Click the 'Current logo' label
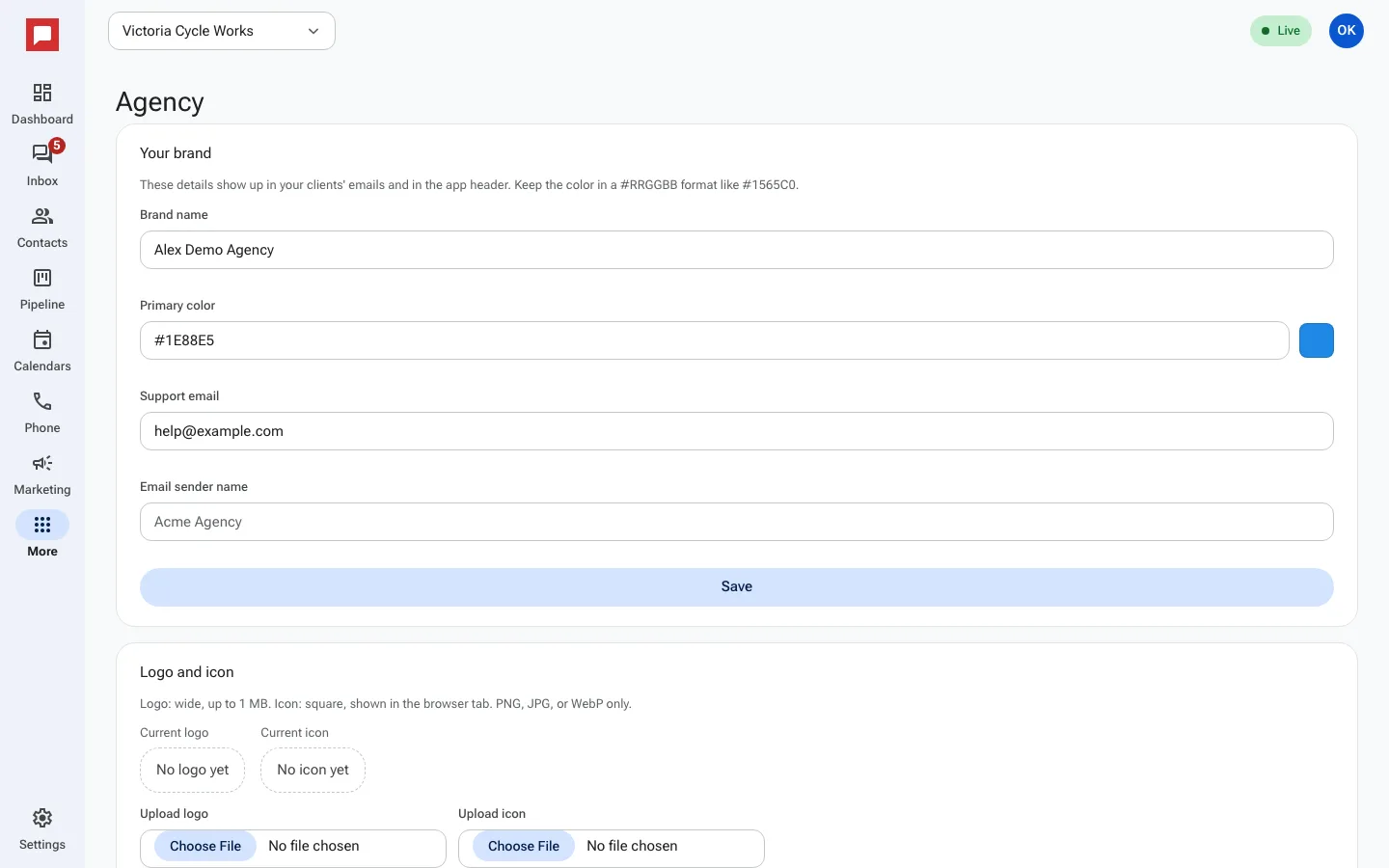Screen dimensions: 1389x868 point(175,733)
